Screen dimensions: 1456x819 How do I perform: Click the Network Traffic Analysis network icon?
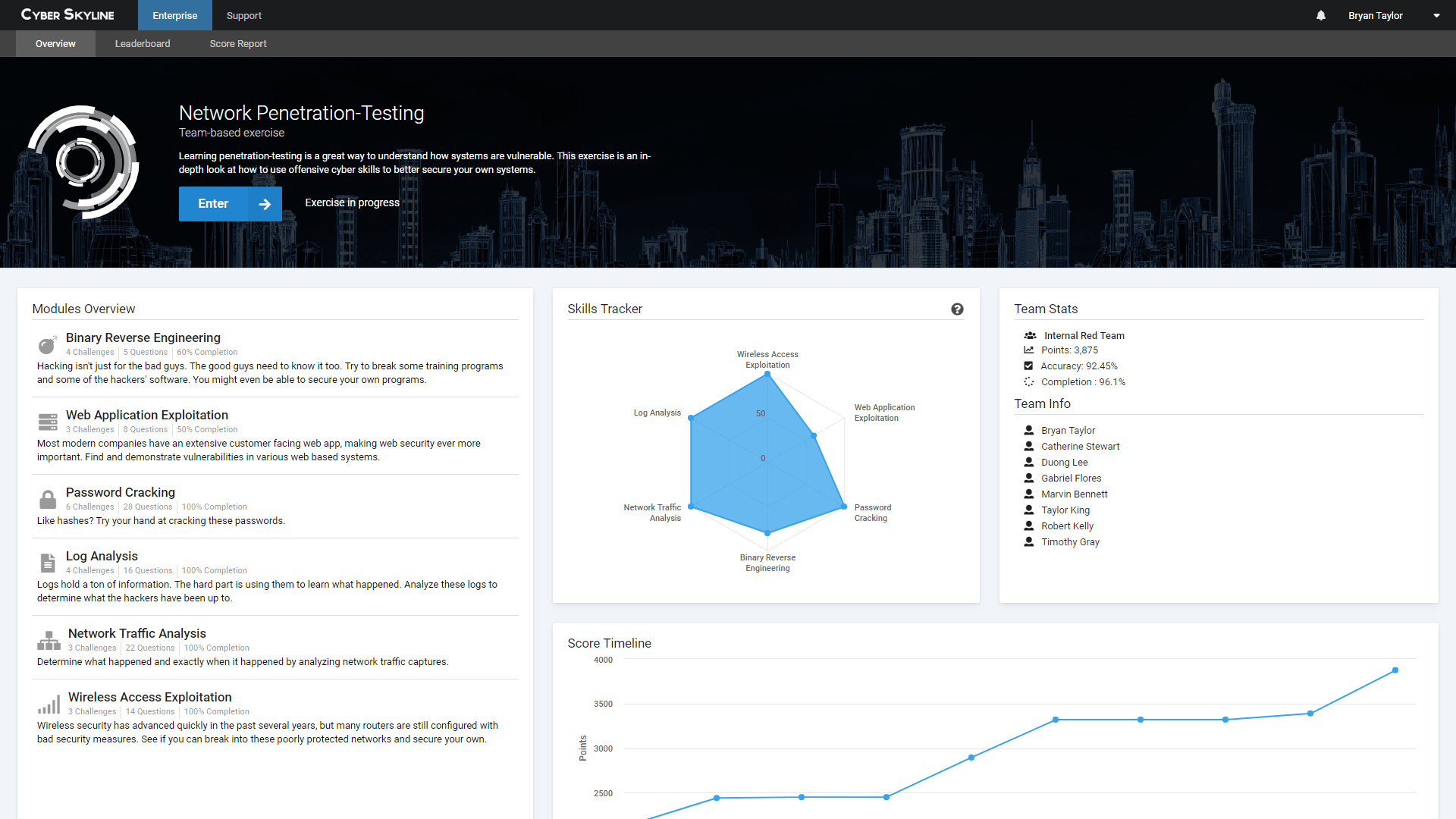tap(49, 641)
